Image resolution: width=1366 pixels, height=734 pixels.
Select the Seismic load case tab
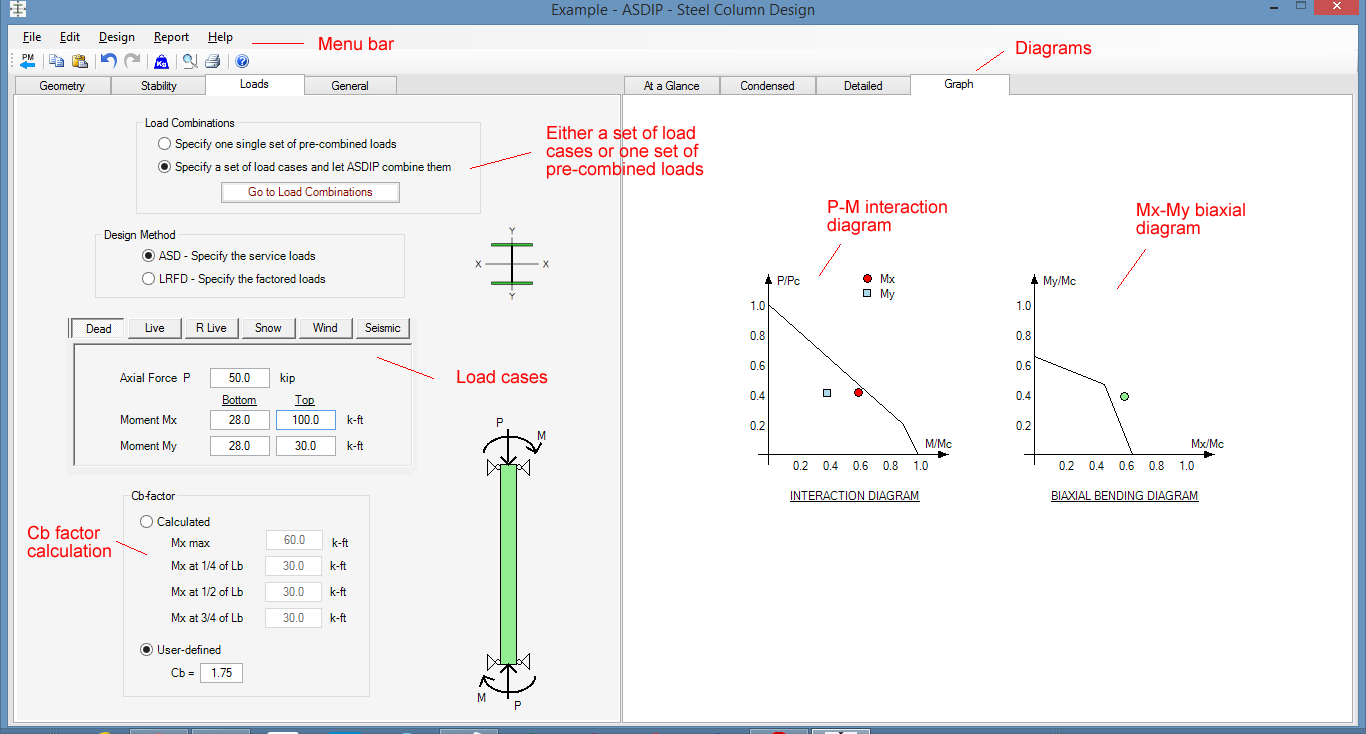(x=382, y=328)
